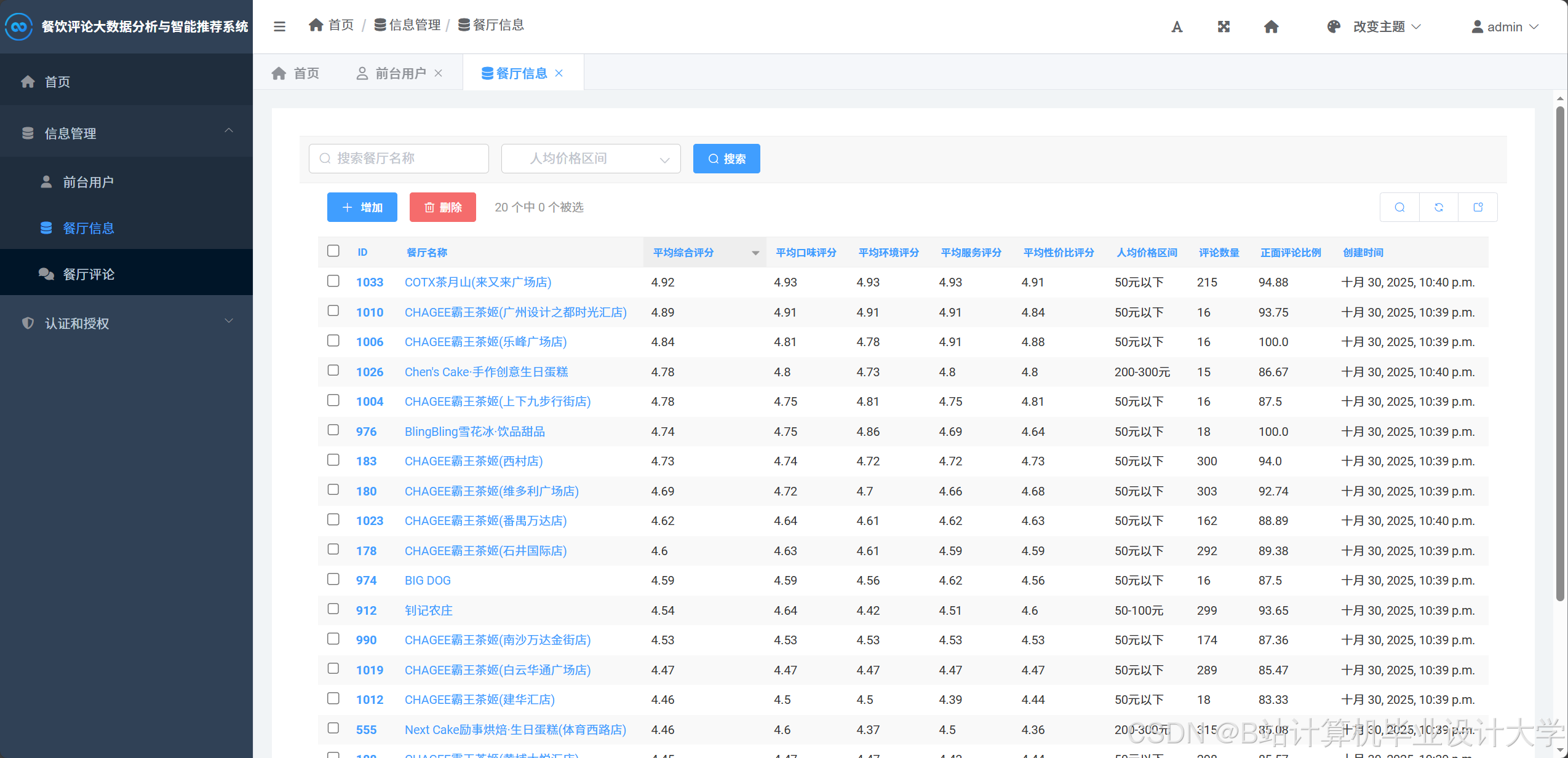Close the 餐厅信息 tab
Image resolution: width=1568 pixels, height=758 pixels.
tap(559, 73)
